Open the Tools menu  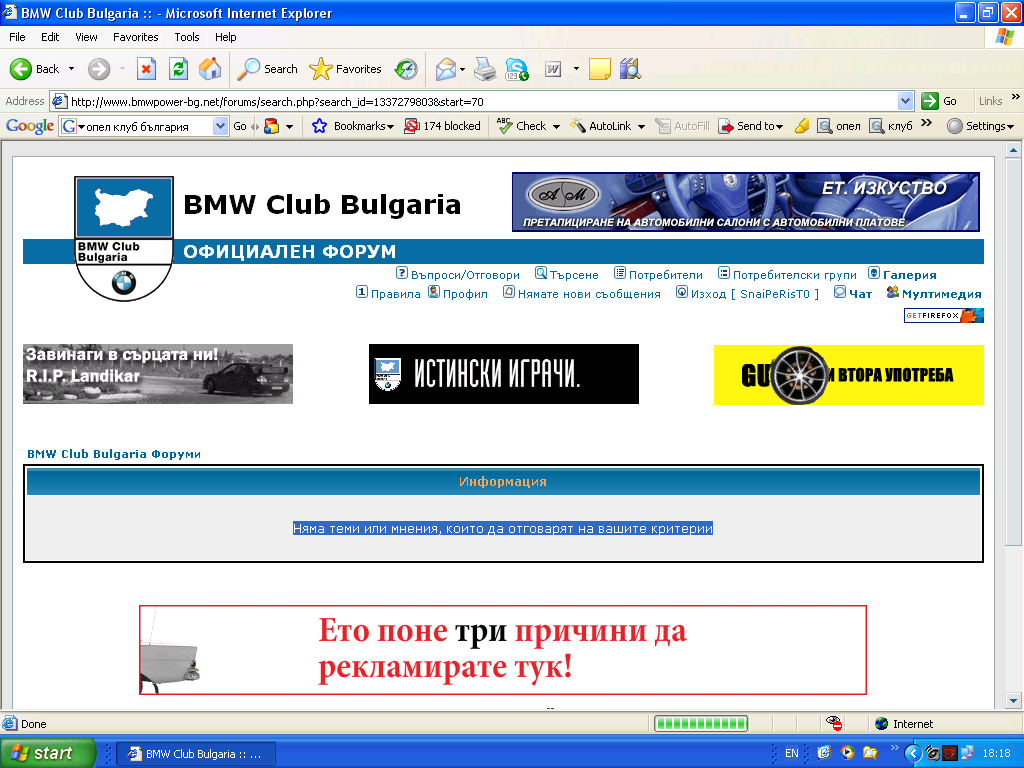pyautogui.click(x=187, y=37)
